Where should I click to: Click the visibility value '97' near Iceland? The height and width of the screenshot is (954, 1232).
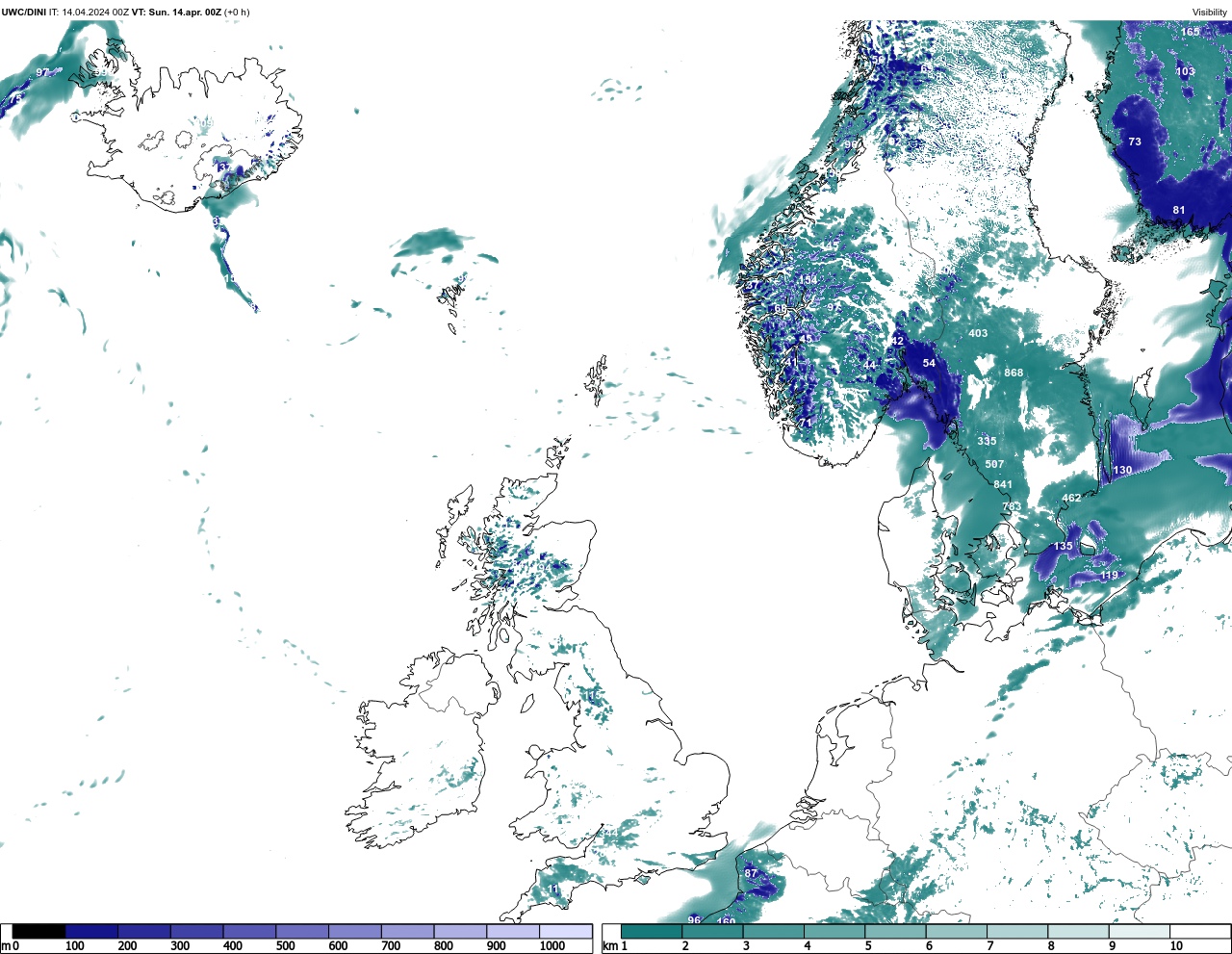click(x=42, y=72)
